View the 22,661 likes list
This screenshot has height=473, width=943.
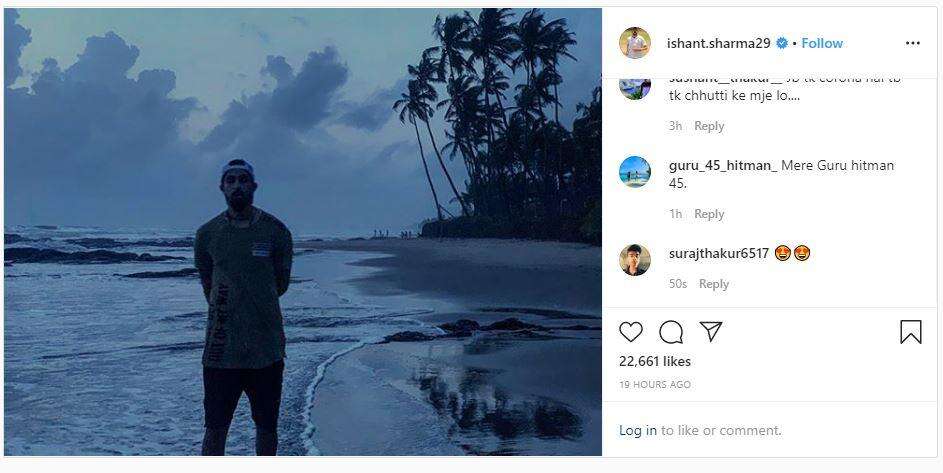click(x=655, y=361)
